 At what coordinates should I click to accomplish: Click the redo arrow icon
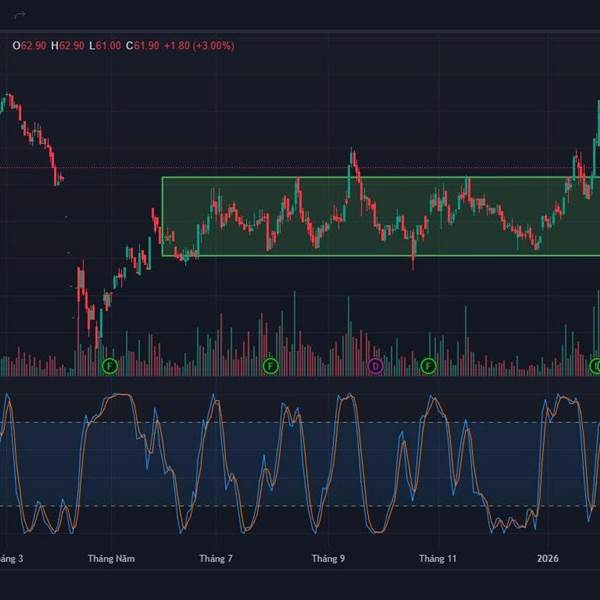19,15
